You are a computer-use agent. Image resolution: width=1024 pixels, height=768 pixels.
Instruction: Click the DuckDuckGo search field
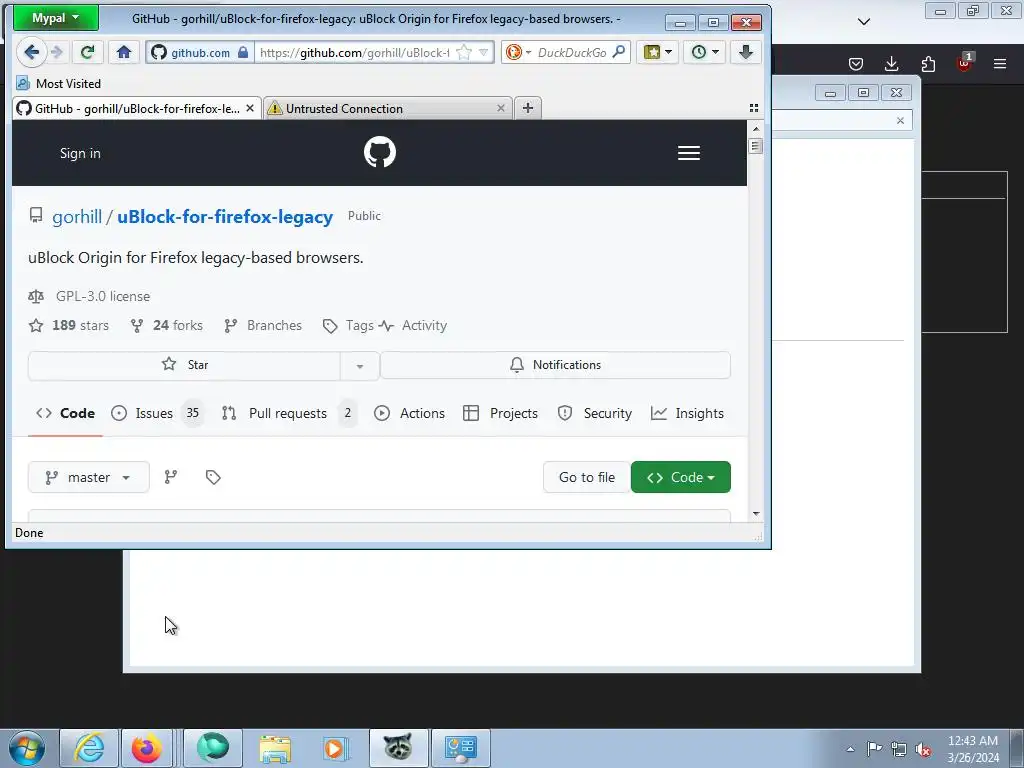(571, 52)
